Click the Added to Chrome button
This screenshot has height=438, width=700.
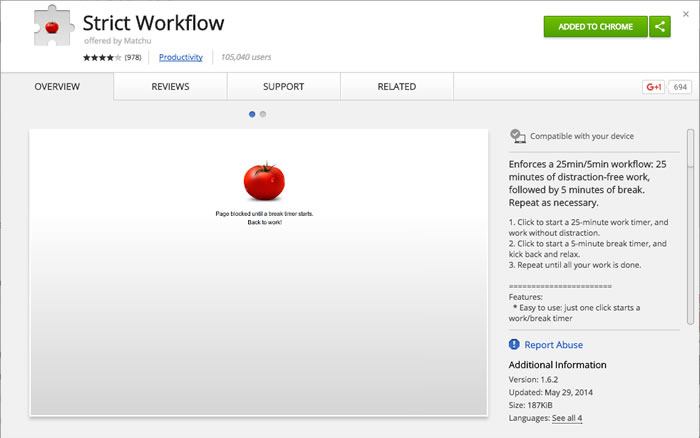(x=596, y=27)
